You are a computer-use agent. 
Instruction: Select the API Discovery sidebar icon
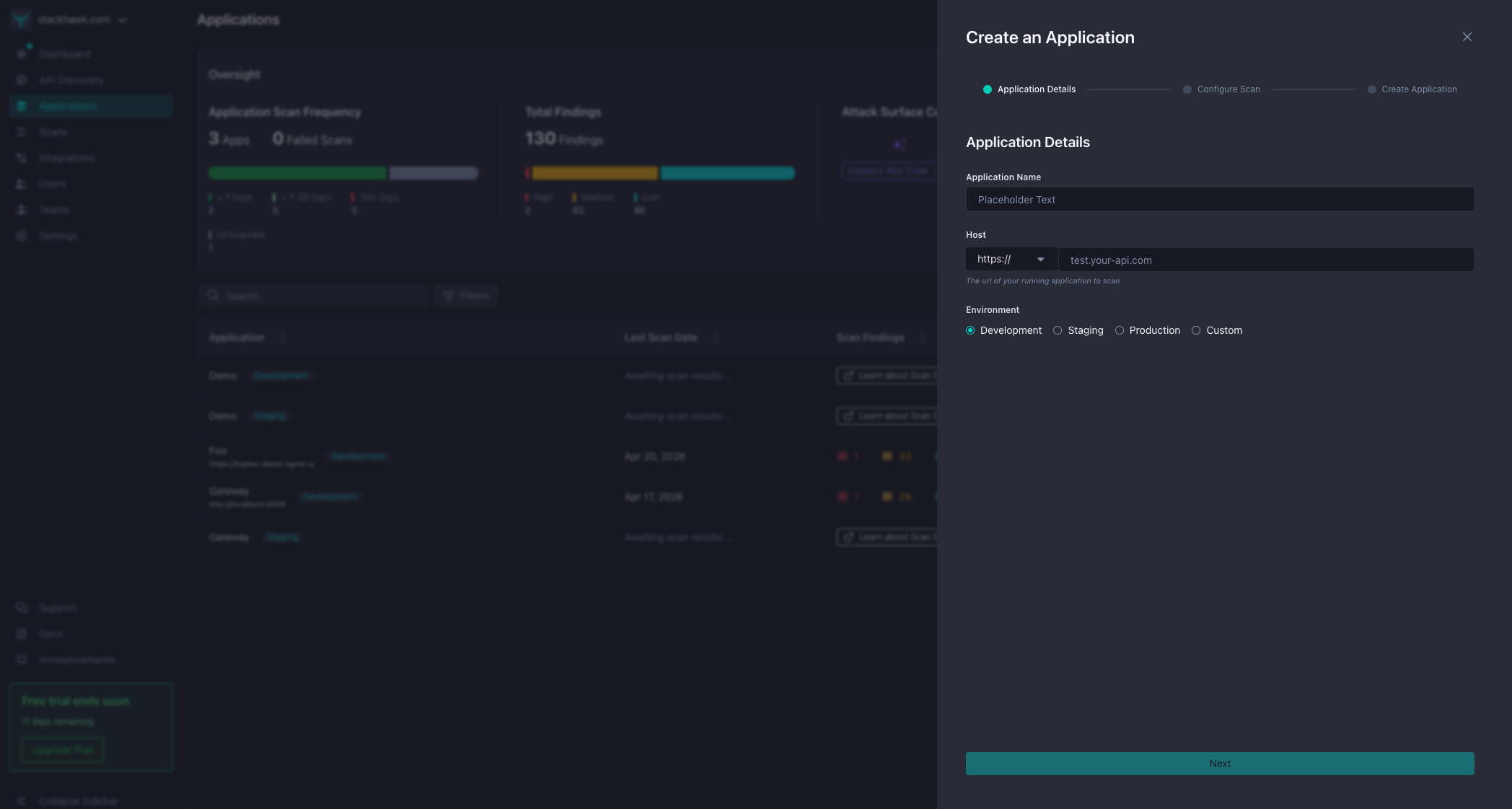click(x=22, y=79)
